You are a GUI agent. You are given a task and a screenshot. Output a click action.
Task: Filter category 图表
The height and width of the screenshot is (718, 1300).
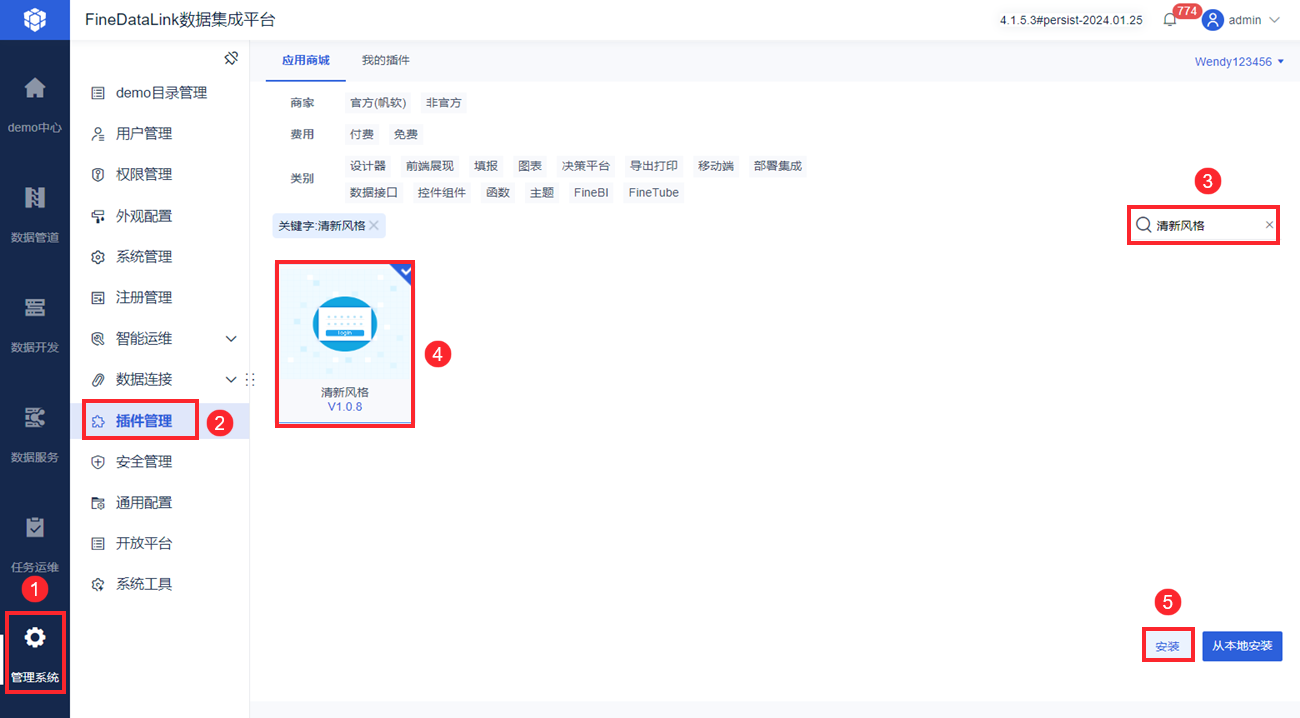530,166
